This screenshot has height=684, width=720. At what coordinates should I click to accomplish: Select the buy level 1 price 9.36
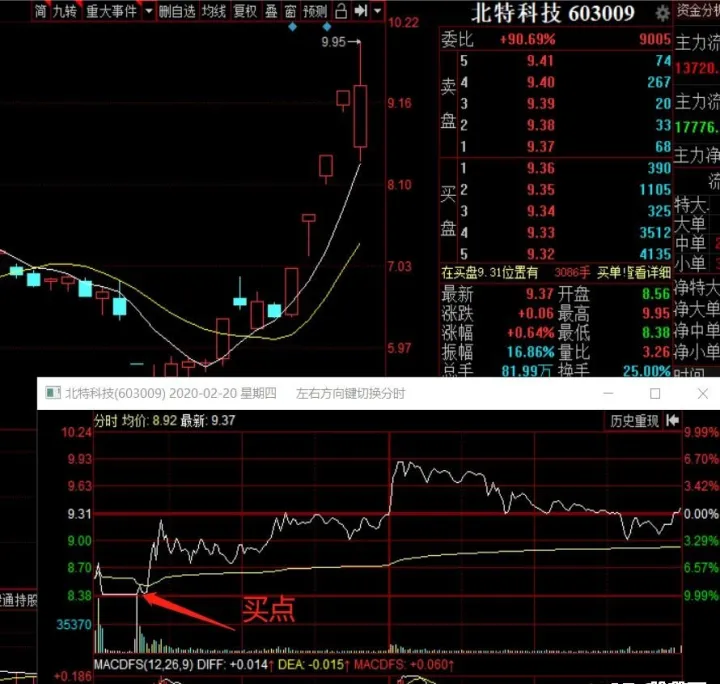(540, 168)
